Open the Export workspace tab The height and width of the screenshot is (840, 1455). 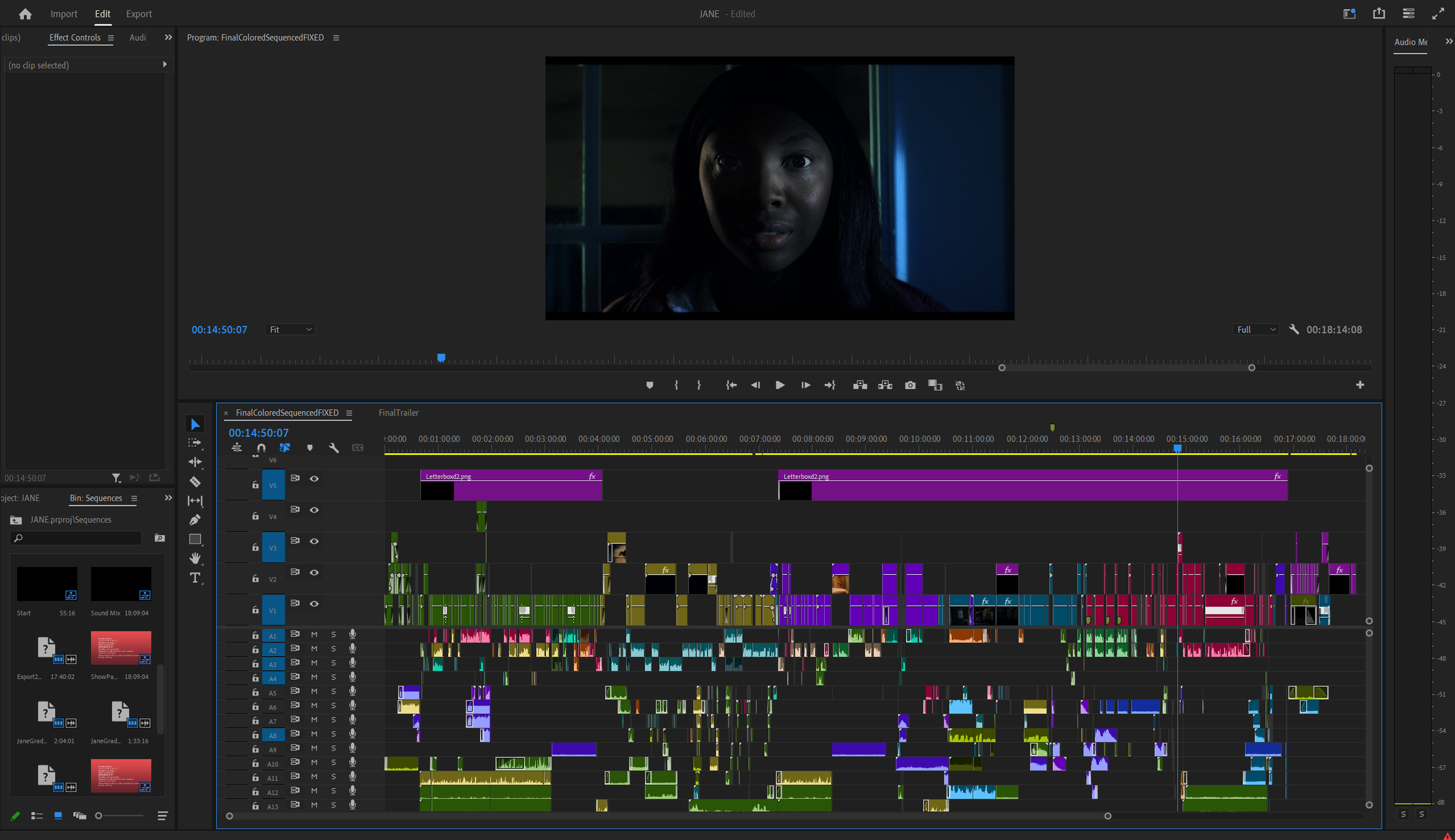139,14
